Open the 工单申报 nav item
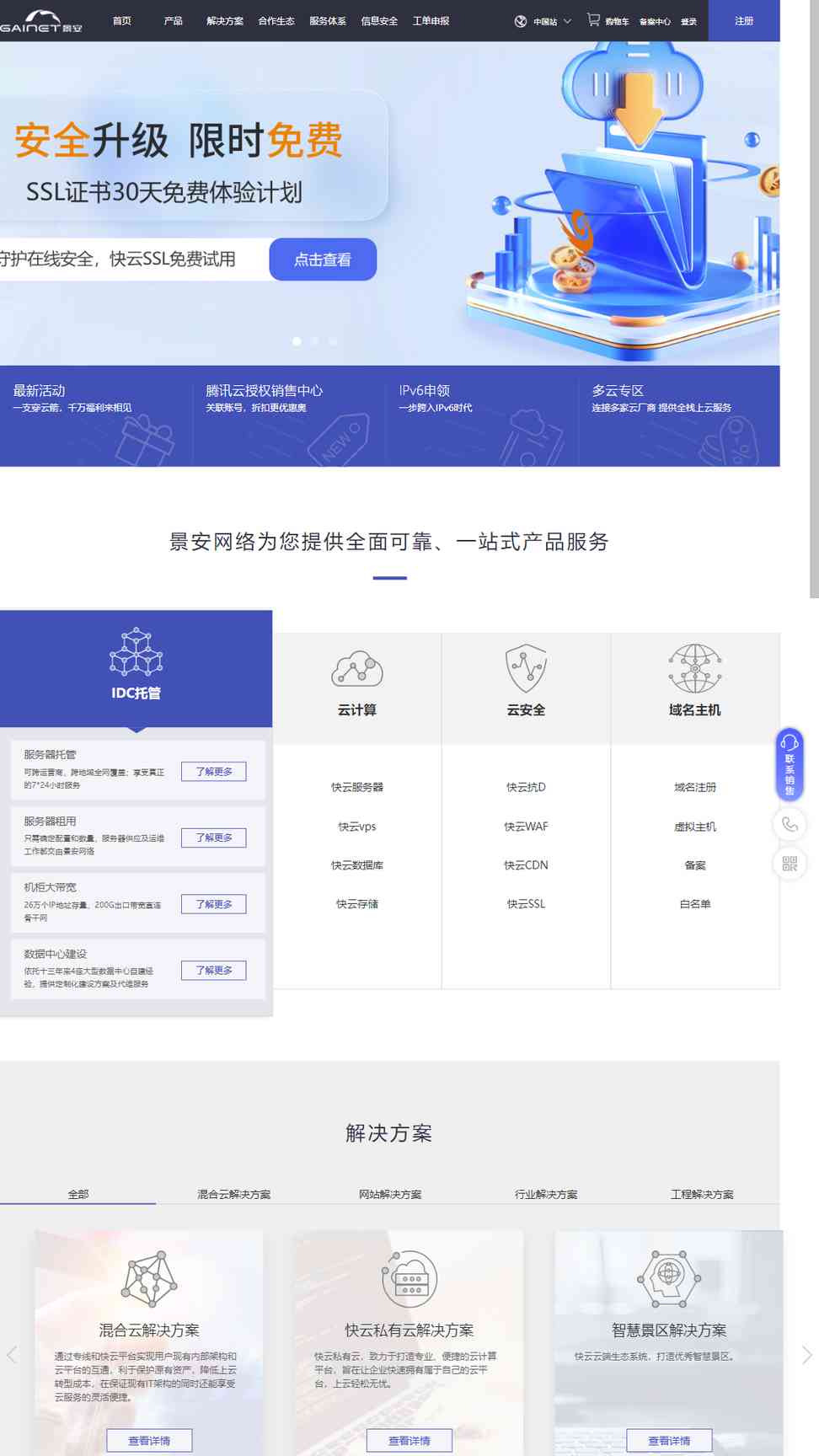The height and width of the screenshot is (1456, 819). pos(431,21)
